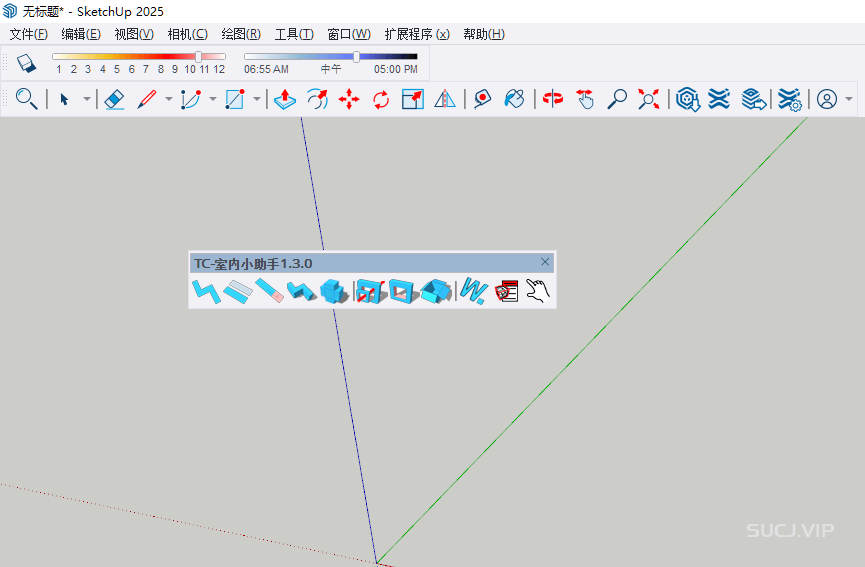The image size is (865, 567).
Task: Click month number 6 on the date scale
Action: 131,69
